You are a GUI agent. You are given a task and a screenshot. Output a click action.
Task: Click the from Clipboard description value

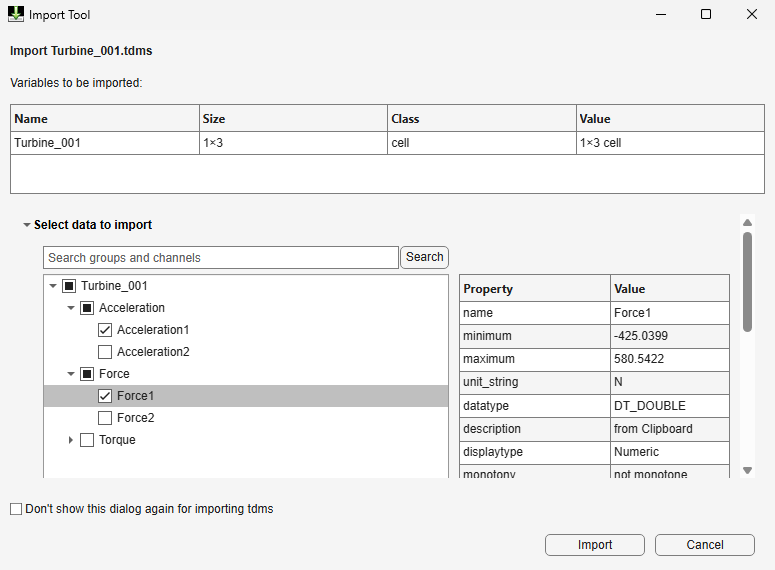(x=670, y=429)
